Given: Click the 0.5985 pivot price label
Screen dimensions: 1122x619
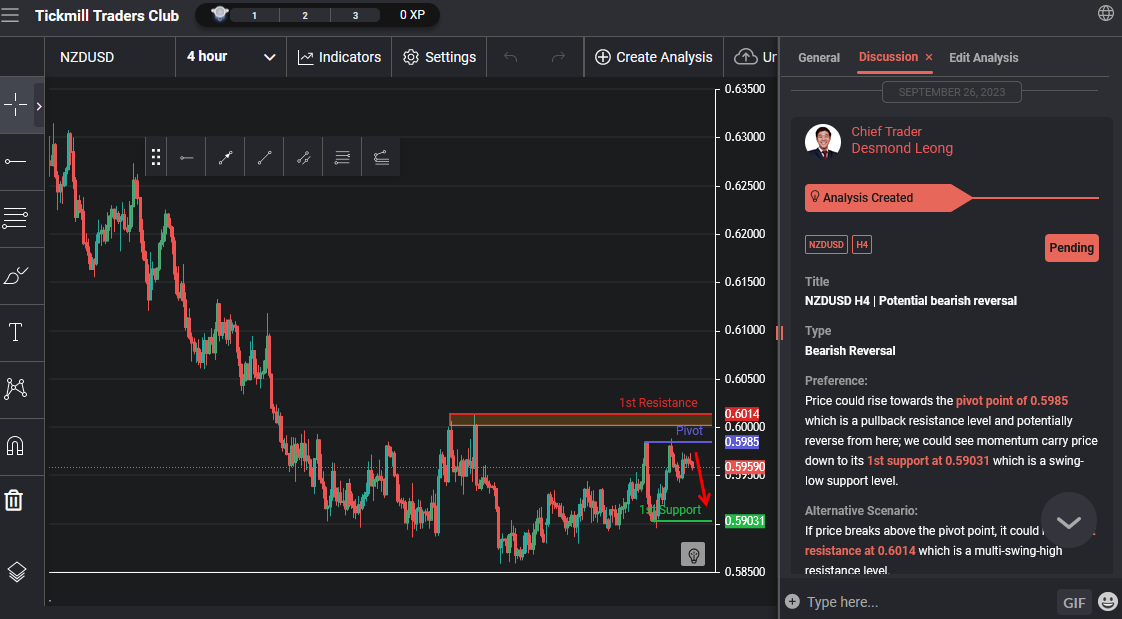Looking at the screenshot, I should click(741, 442).
